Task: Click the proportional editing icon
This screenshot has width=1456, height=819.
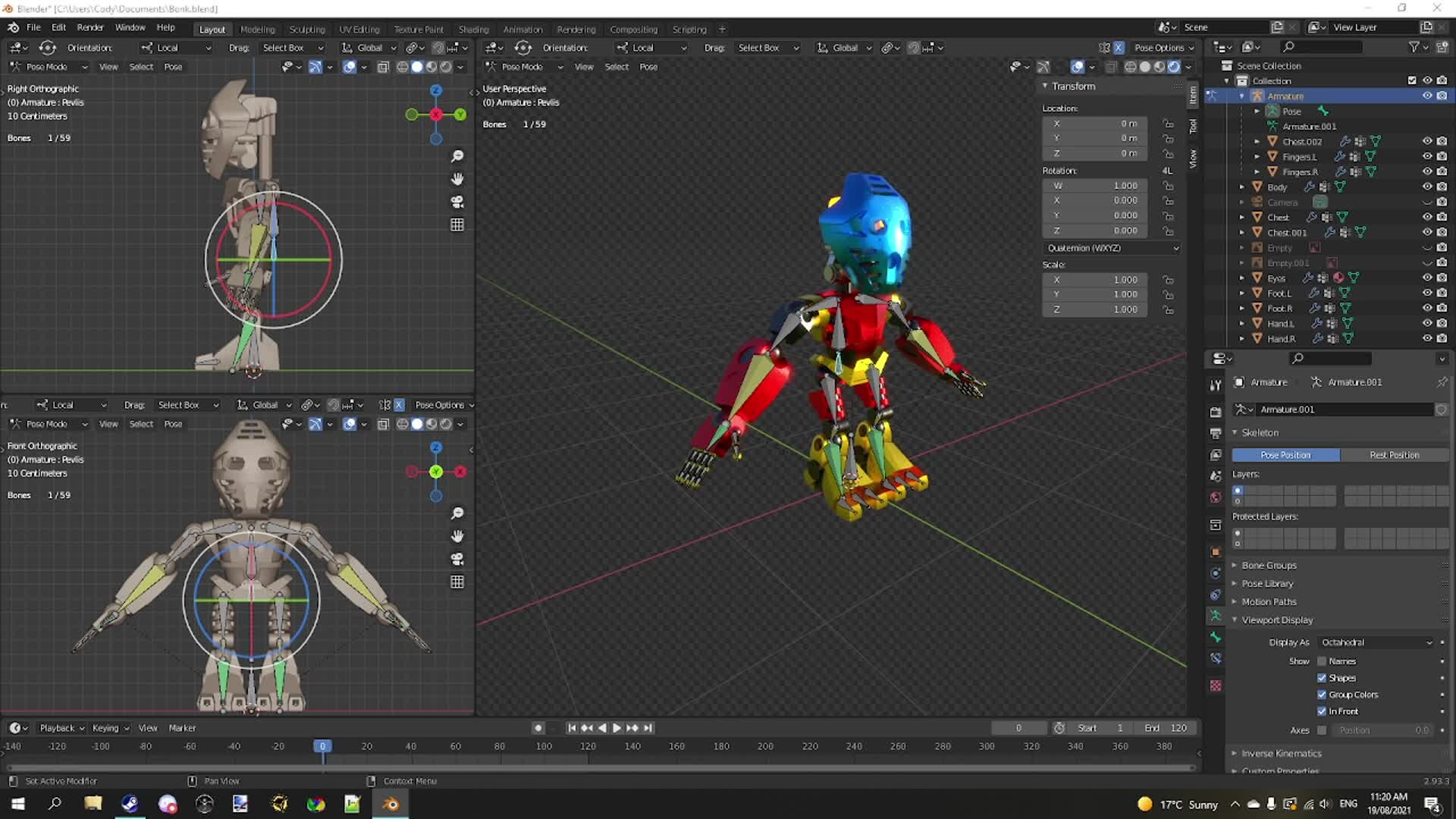Action: coord(927,47)
